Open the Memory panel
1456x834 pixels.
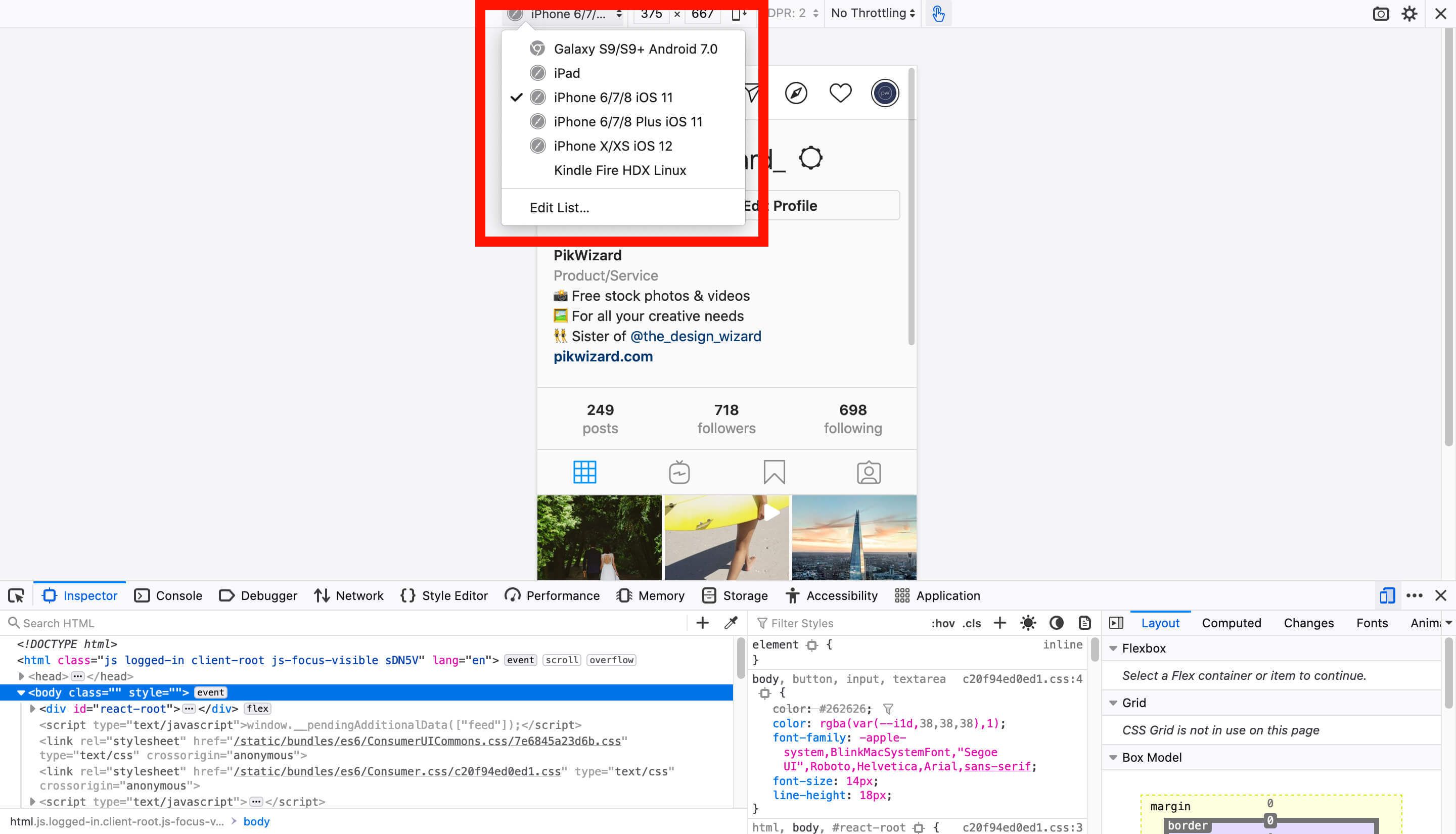(651, 596)
